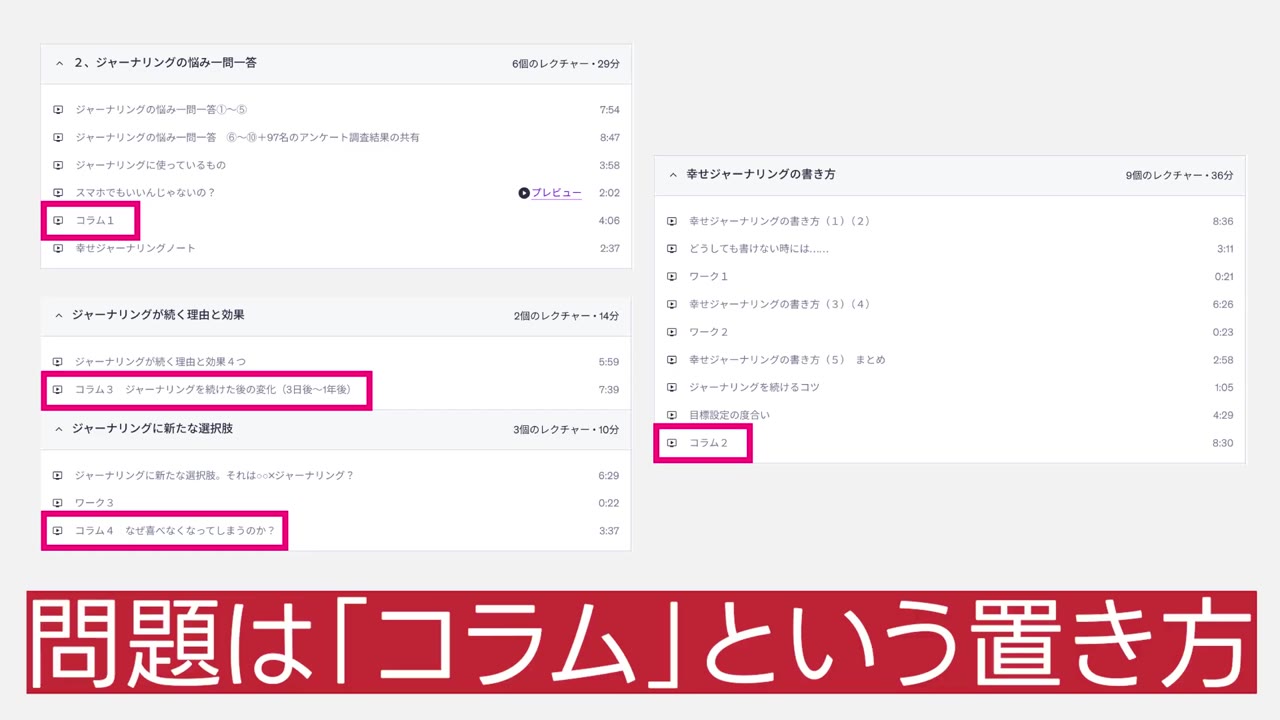Open lecture ワーク３

[x=95, y=503]
